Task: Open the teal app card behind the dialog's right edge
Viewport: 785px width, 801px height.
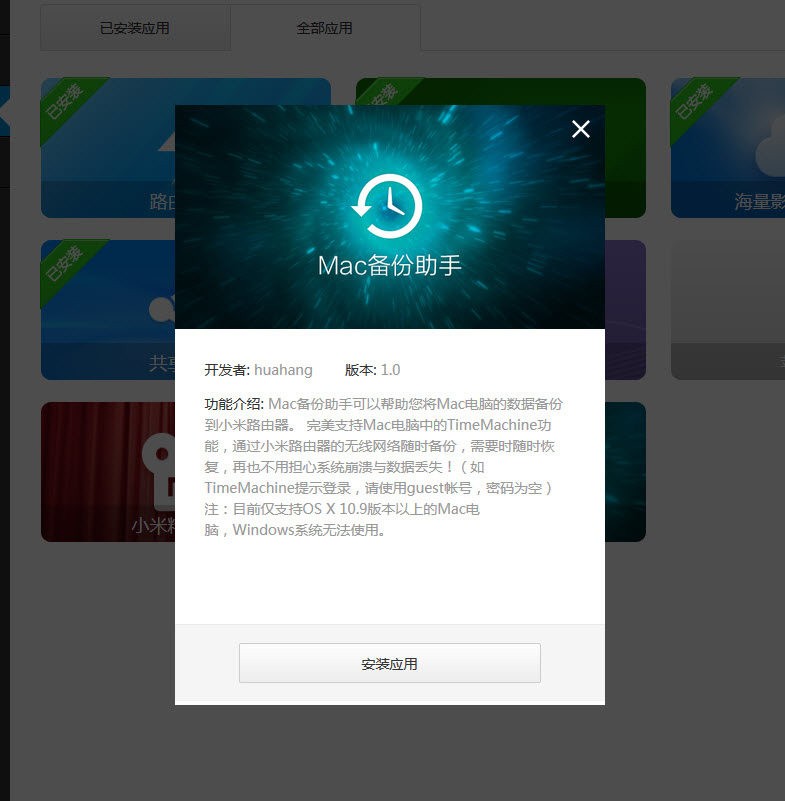Action: coord(626,472)
